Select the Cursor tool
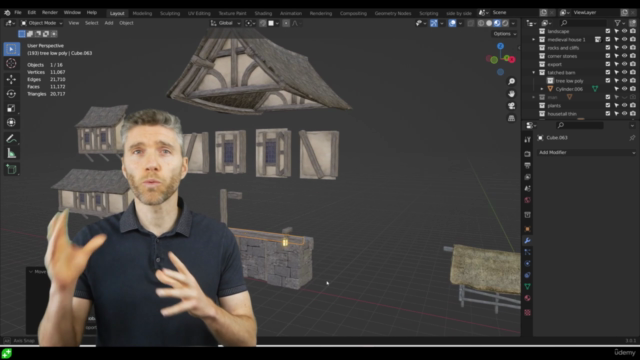This screenshot has width=640, height=360. click(x=11, y=63)
